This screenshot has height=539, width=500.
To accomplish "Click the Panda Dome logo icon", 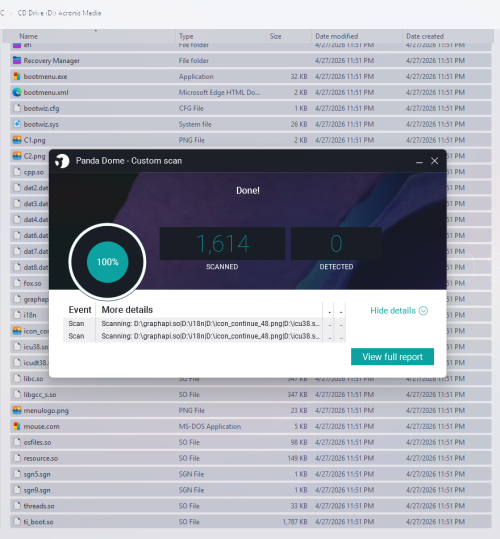I will tap(62, 161).
